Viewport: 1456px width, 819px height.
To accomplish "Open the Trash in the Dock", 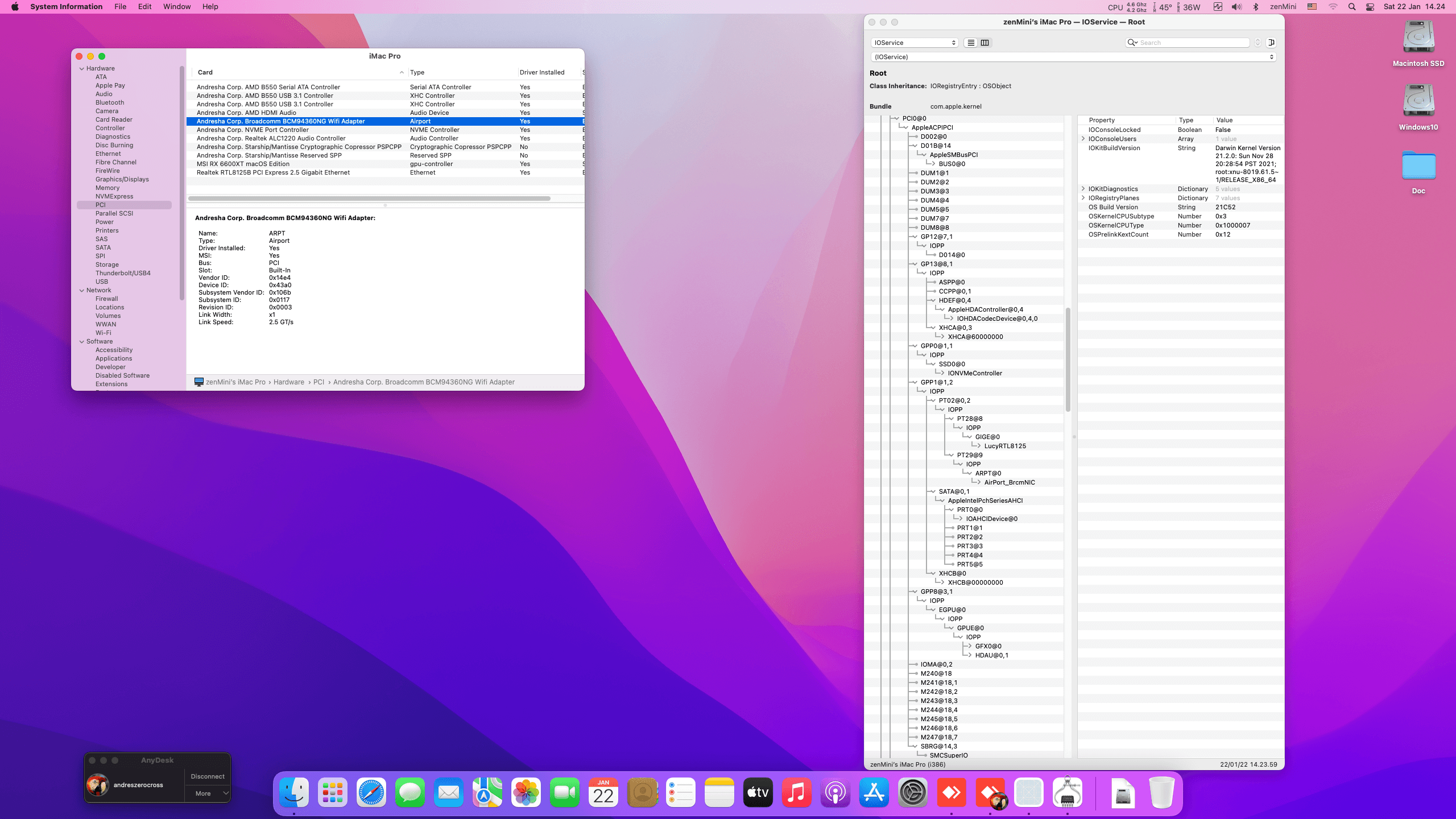I will click(x=1161, y=792).
